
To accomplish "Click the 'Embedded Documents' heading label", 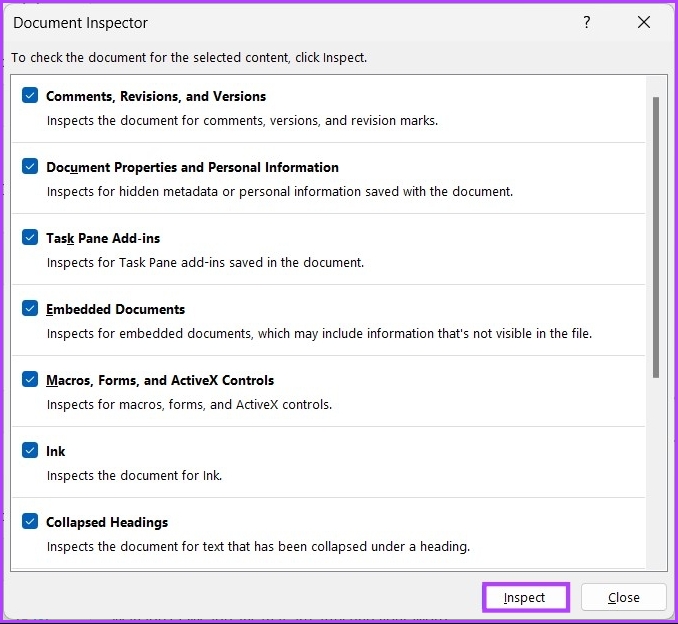I will [115, 309].
